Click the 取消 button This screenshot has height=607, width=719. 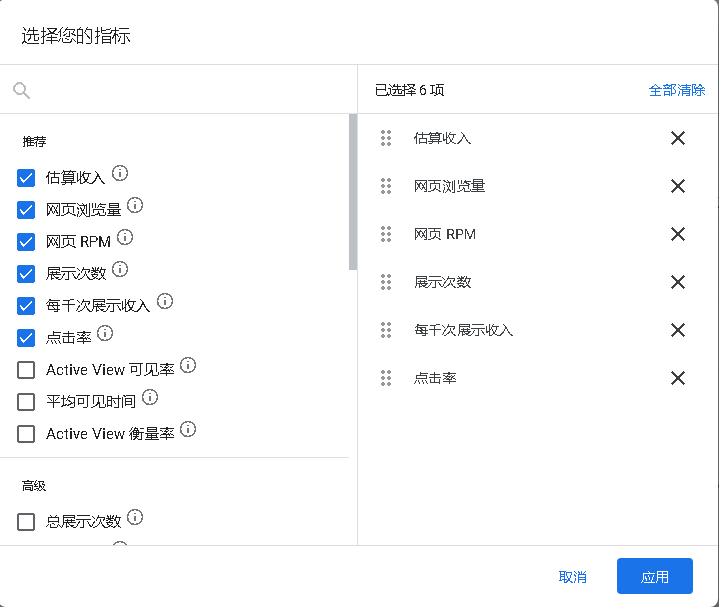pos(573,577)
